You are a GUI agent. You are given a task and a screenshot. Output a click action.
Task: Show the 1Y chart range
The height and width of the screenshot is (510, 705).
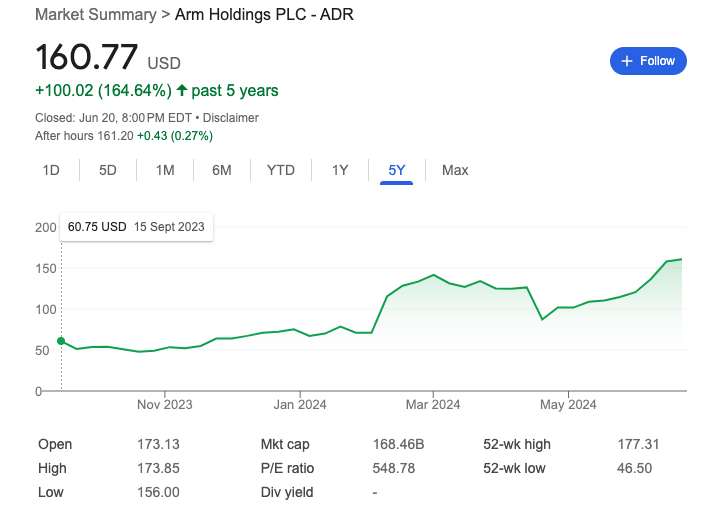340,170
